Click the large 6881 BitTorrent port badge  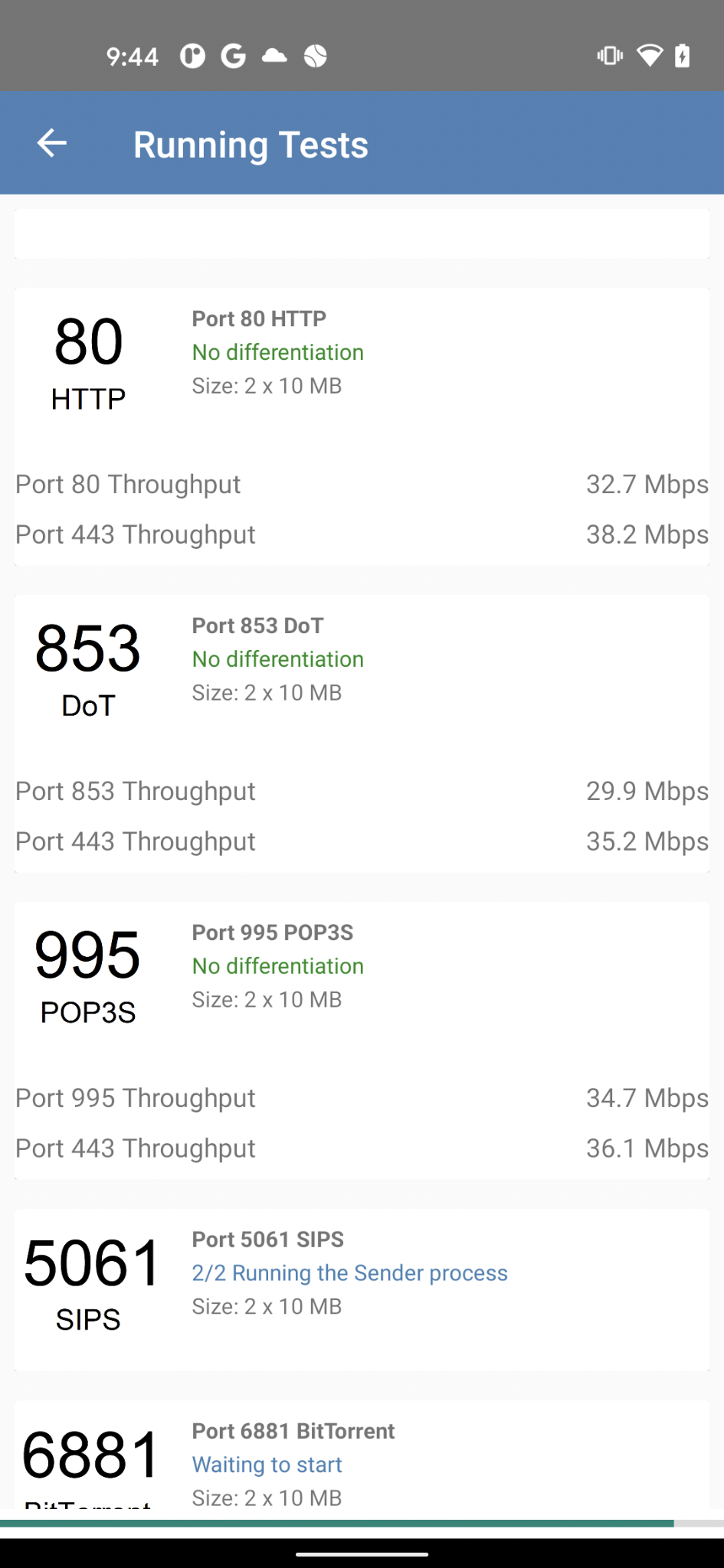(x=91, y=1461)
